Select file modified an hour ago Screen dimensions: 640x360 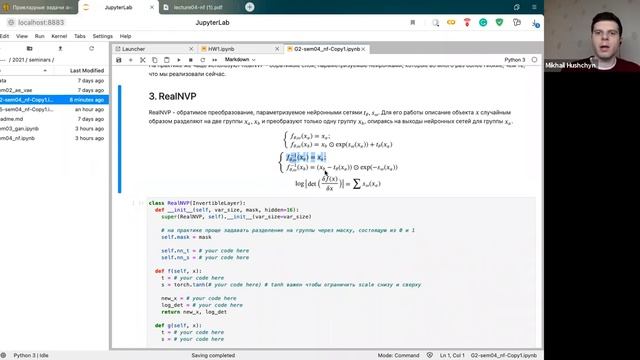(x=54, y=109)
